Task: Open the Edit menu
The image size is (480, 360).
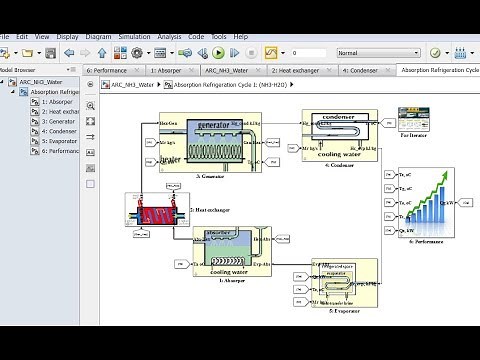Action: (22, 37)
